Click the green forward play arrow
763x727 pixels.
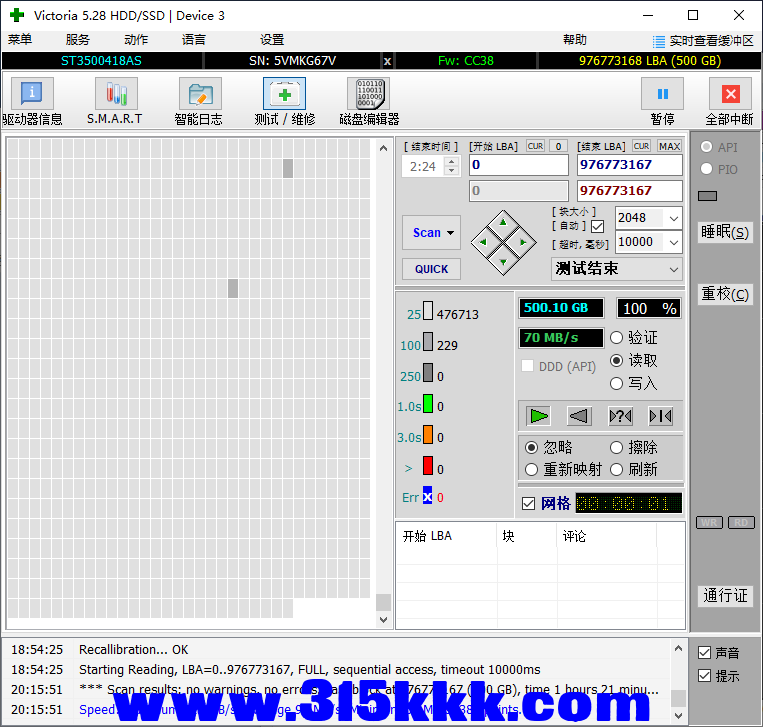pyautogui.click(x=539, y=416)
